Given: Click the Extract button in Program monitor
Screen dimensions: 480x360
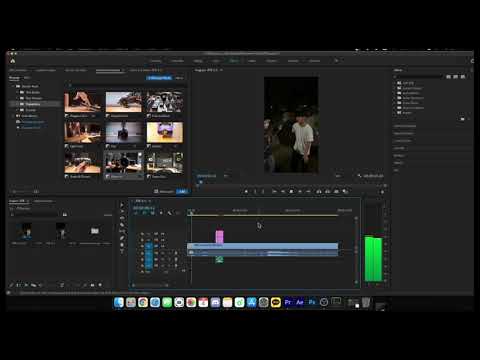Looking at the screenshot, I should point(328,192).
